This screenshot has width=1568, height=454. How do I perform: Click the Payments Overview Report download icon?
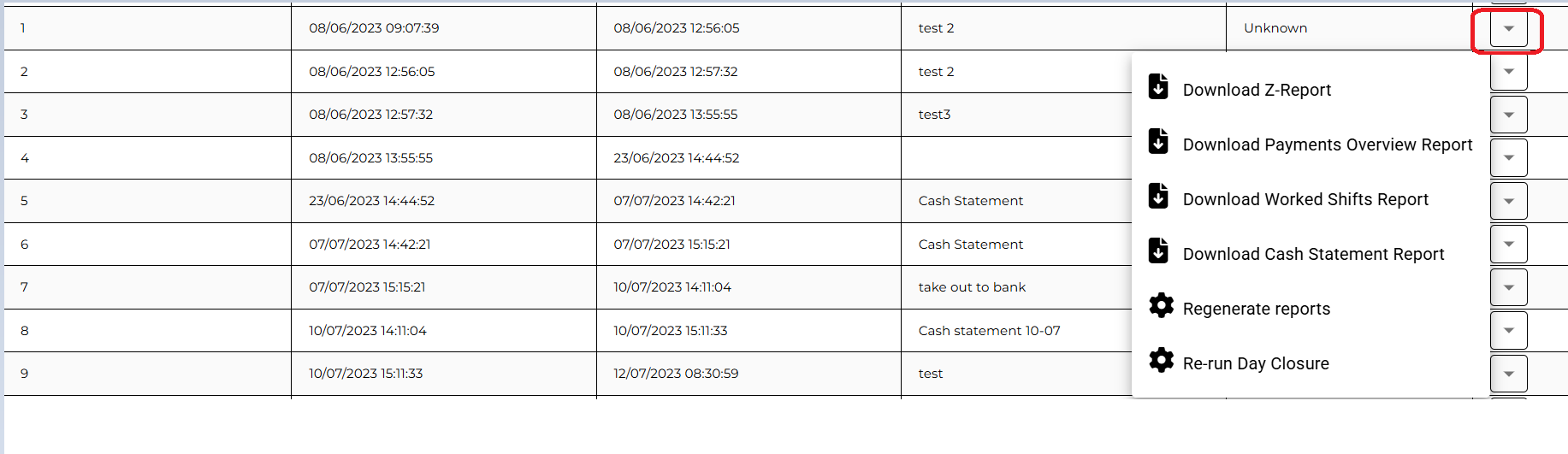coord(1158,142)
